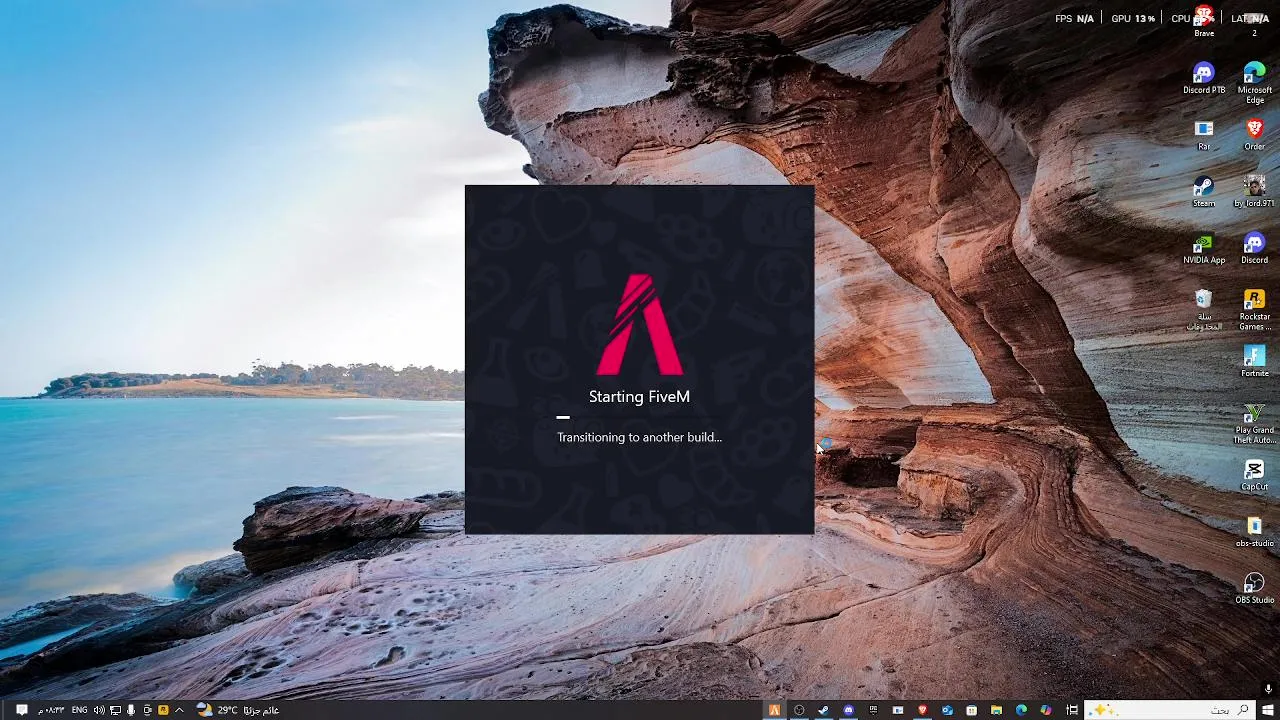Click the meet now camera tray icon
This screenshot has height=720, width=1280.
point(147,710)
